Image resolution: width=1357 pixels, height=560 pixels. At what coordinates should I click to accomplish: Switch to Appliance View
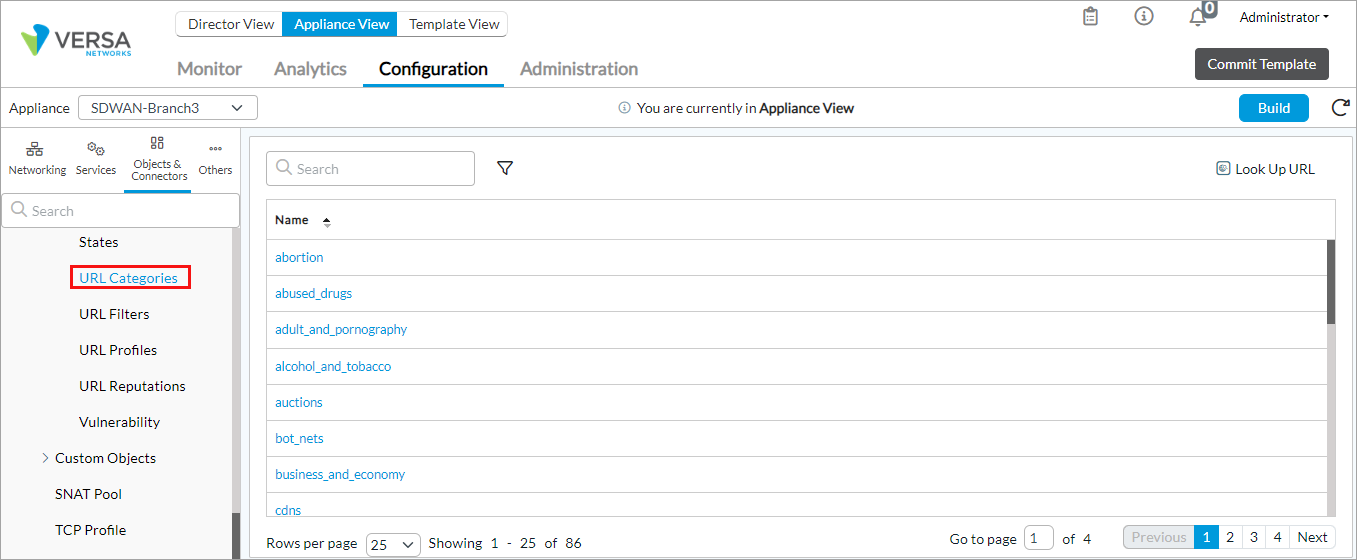click(x=341, y=24)
